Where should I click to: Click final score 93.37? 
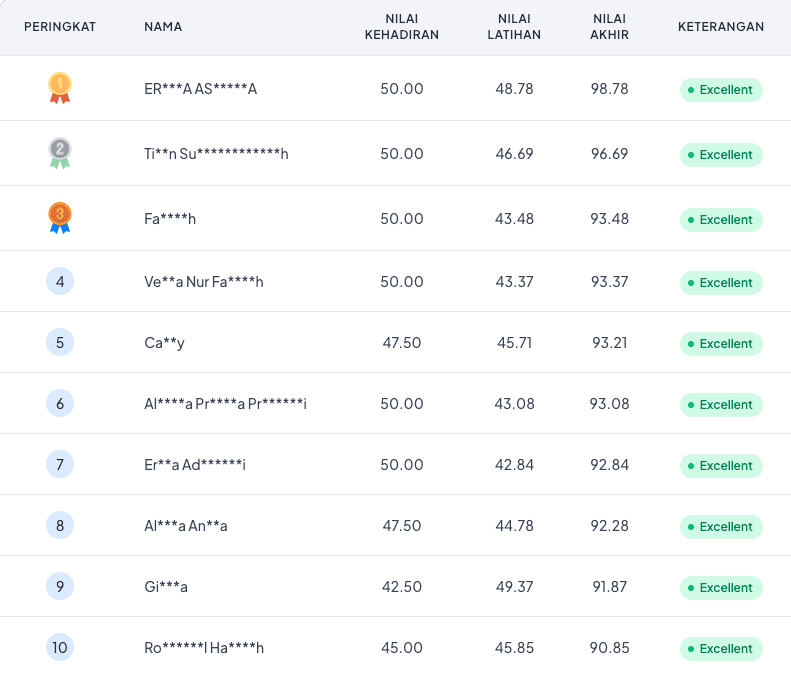click(609, 281)
